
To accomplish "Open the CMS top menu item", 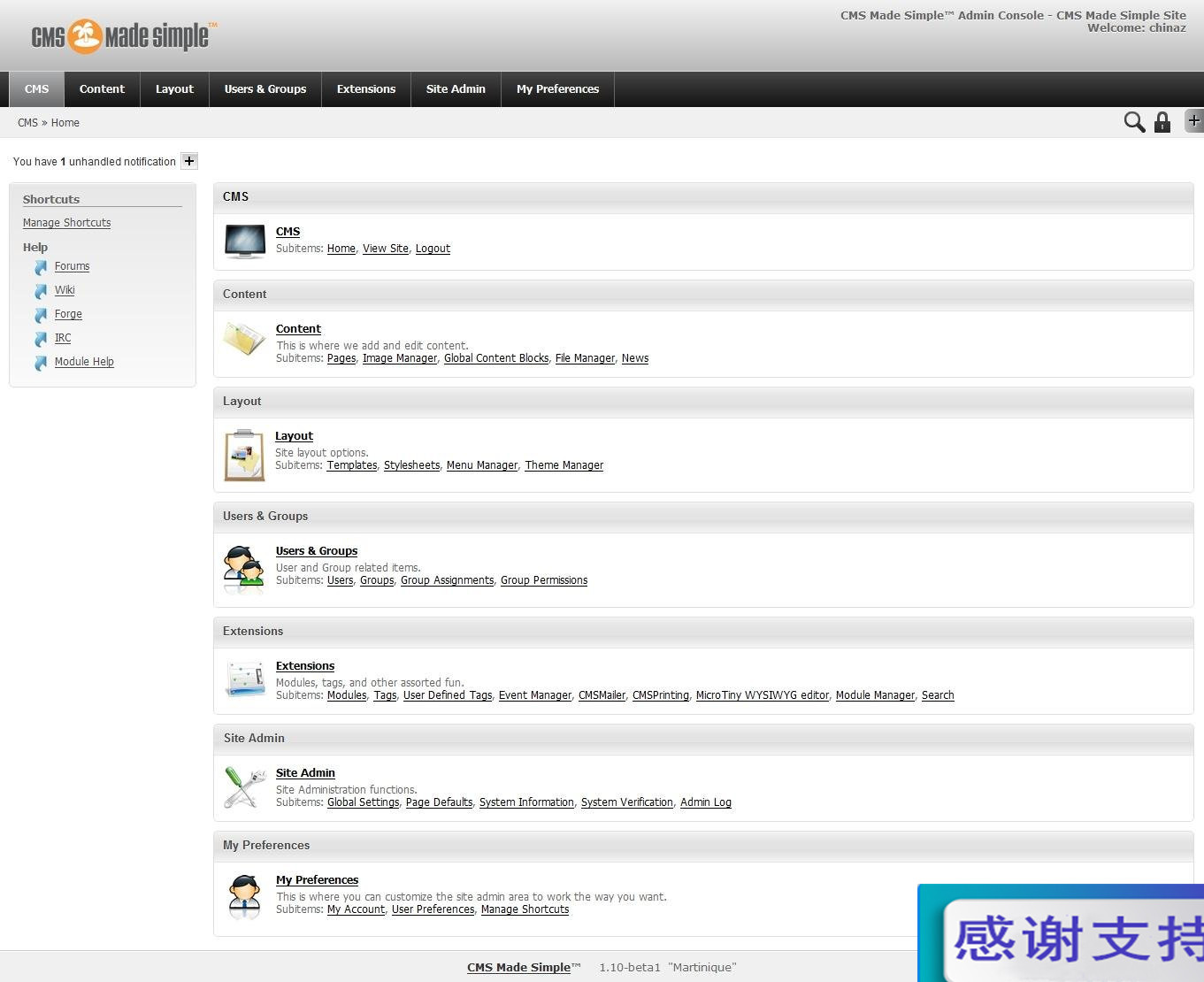I will tap(37, 89).
